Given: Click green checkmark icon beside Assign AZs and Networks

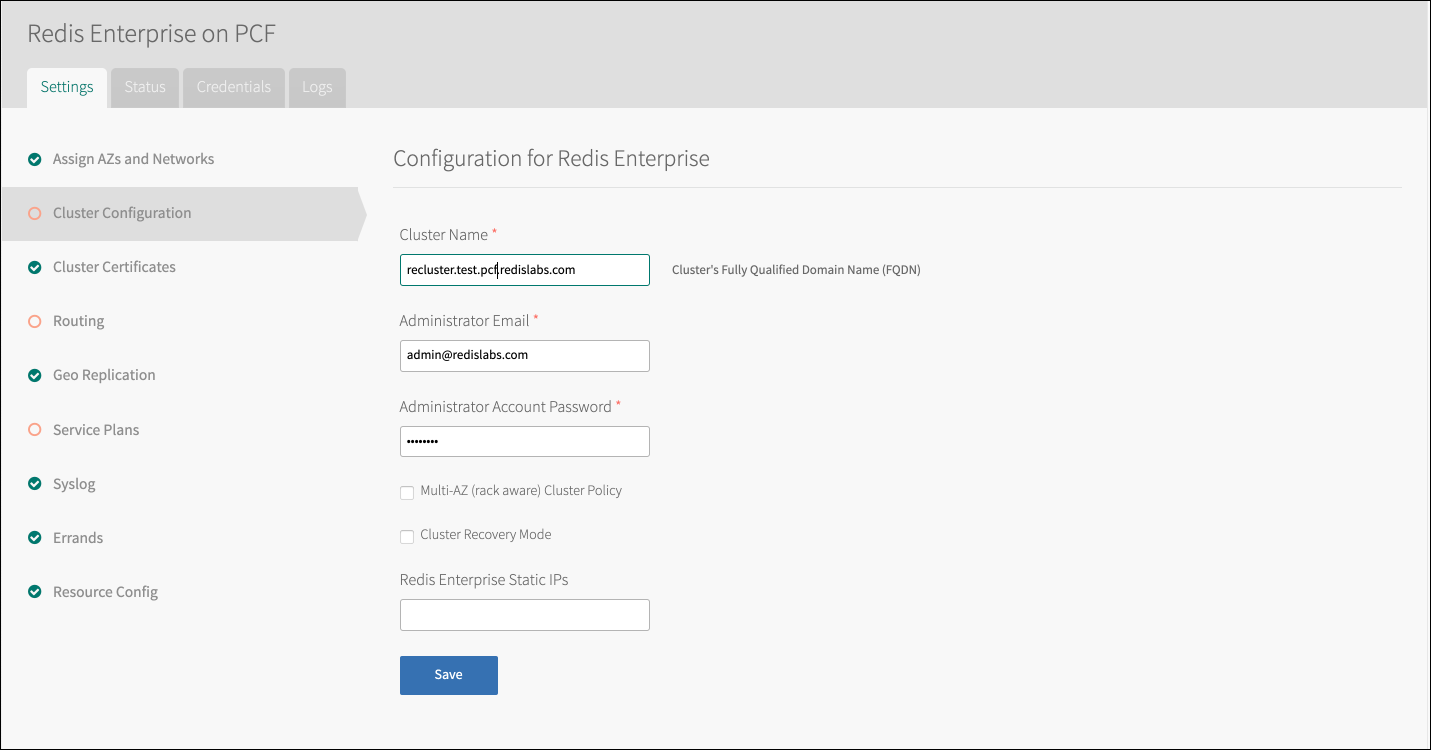Looking at the screenshot, I should coord(35,160).
